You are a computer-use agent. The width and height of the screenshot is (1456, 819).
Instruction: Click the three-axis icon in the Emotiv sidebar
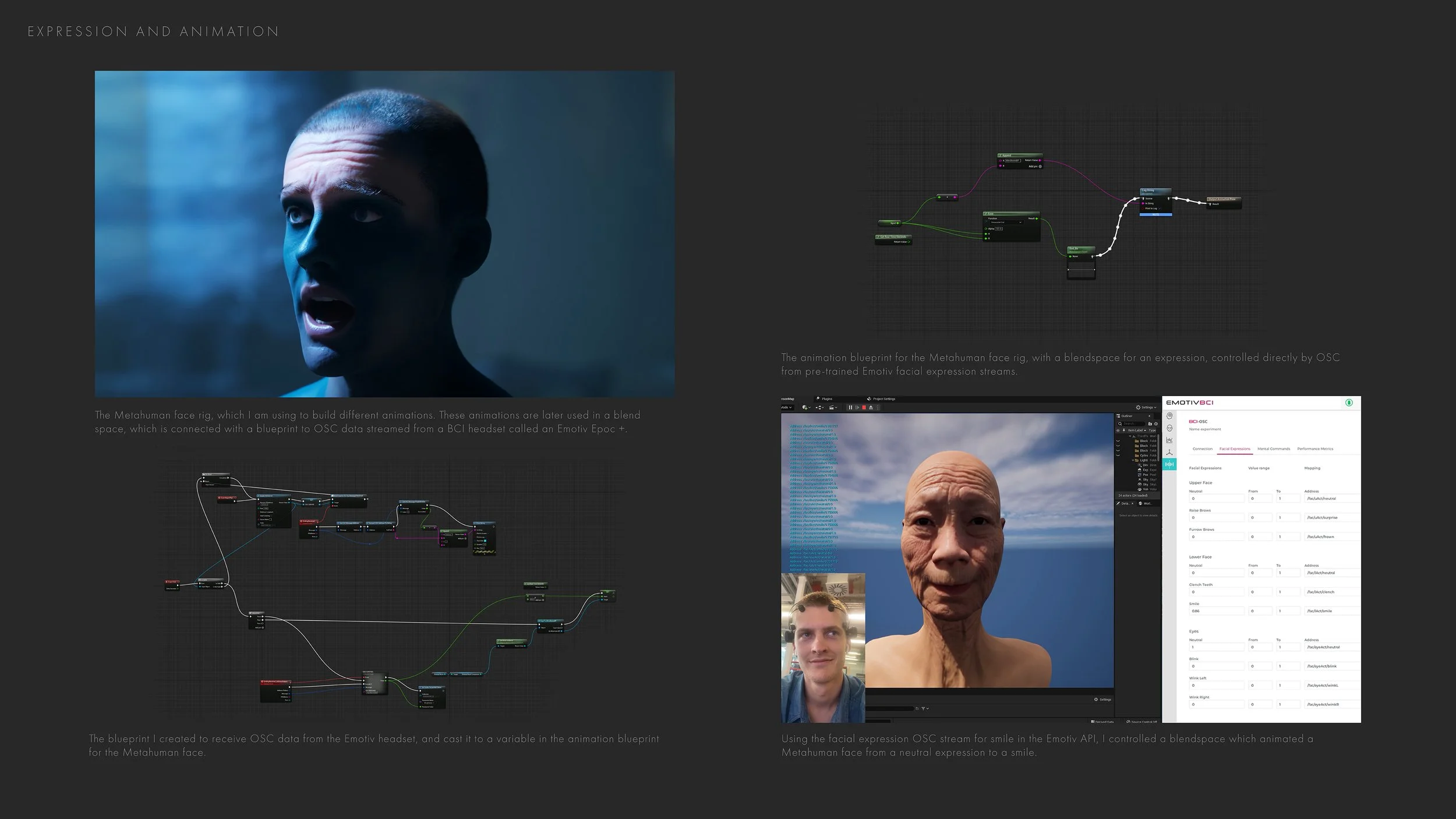tap(1169, 452)
